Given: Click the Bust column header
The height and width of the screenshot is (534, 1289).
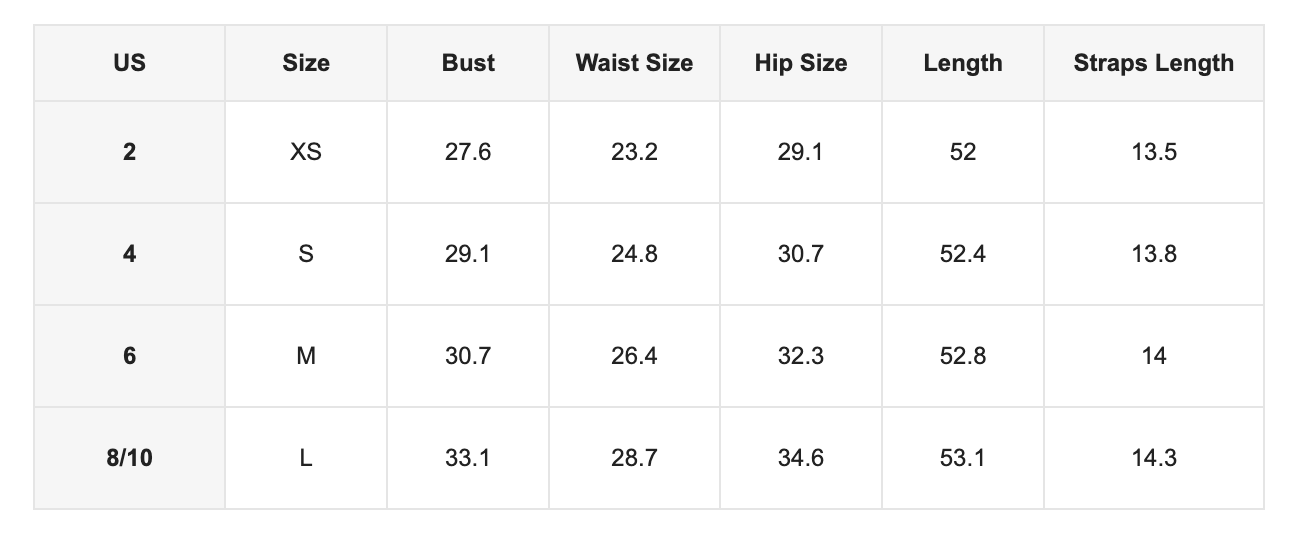Looking at the screenshot, I should pyautogui.click(x=468, y=63).
